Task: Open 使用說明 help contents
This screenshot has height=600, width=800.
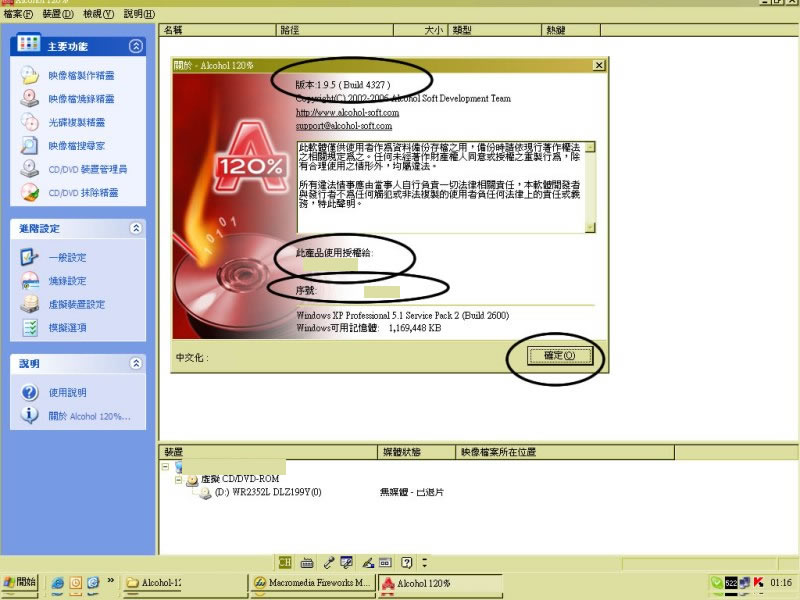Action: pyautogui.click(x=67, y=392)
